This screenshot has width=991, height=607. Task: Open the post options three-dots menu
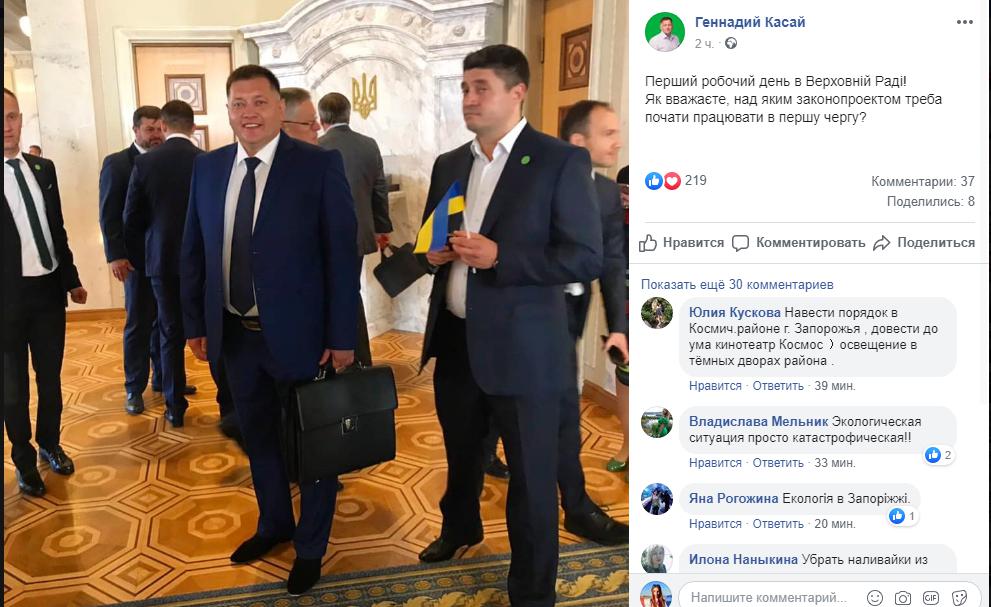[x=964, y=22]
